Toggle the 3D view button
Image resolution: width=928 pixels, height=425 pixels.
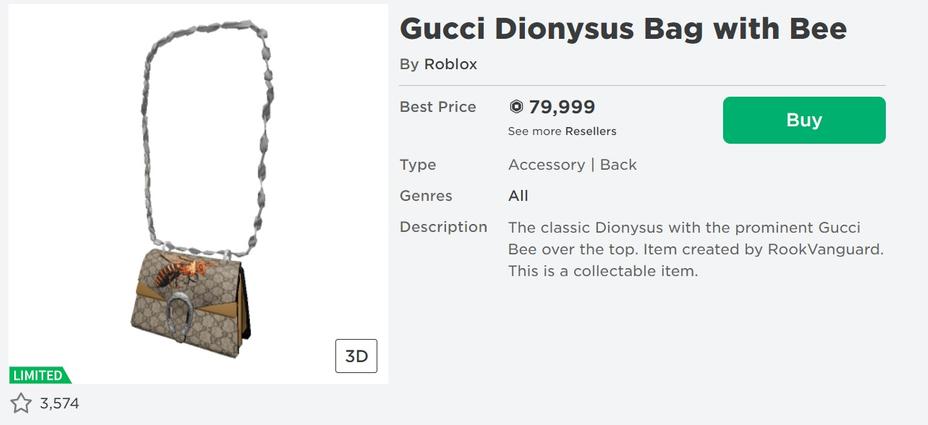click(356, 356)
